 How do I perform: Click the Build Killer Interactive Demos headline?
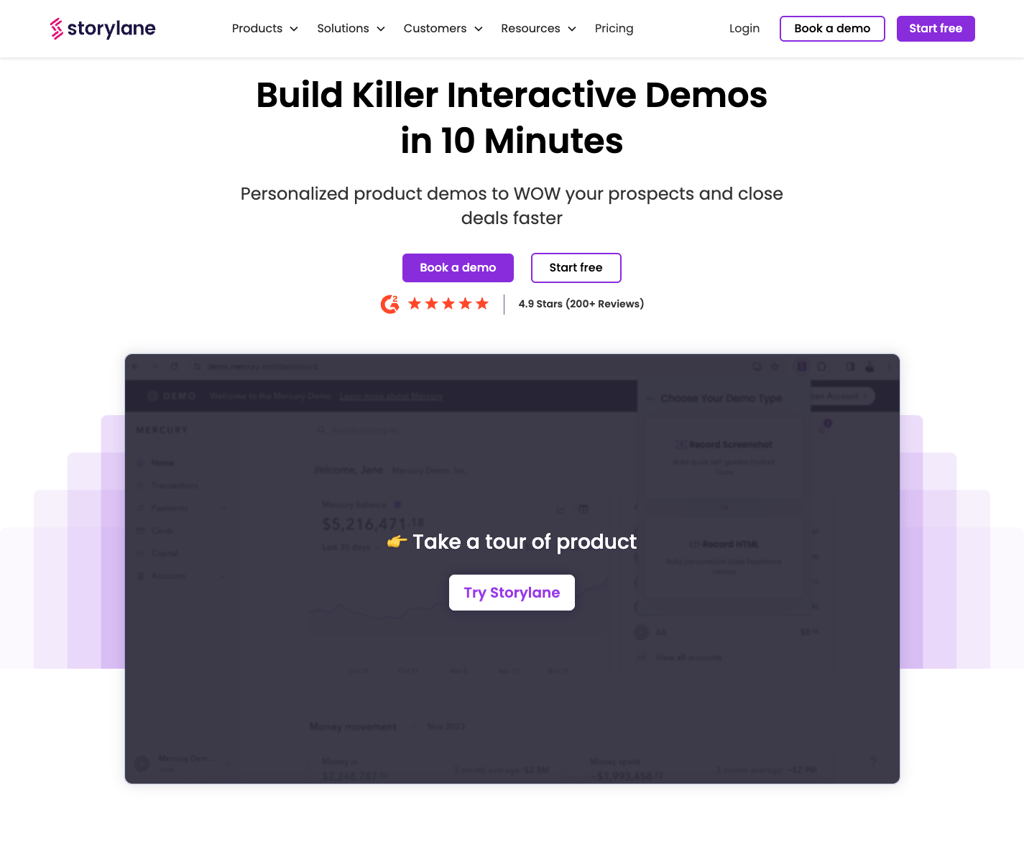[512, 118]
